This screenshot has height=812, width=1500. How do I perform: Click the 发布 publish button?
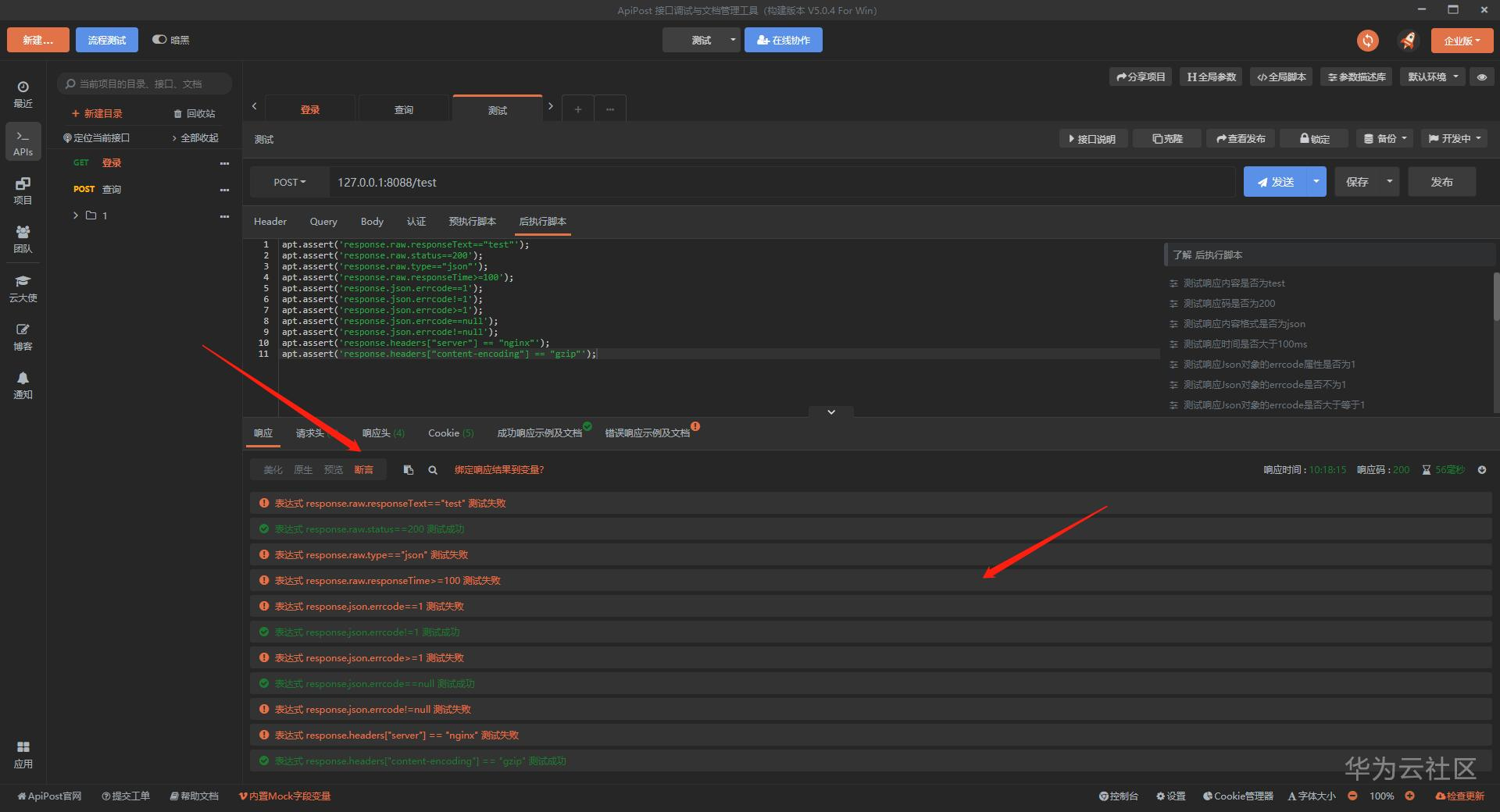click(x=1442, y=182)
